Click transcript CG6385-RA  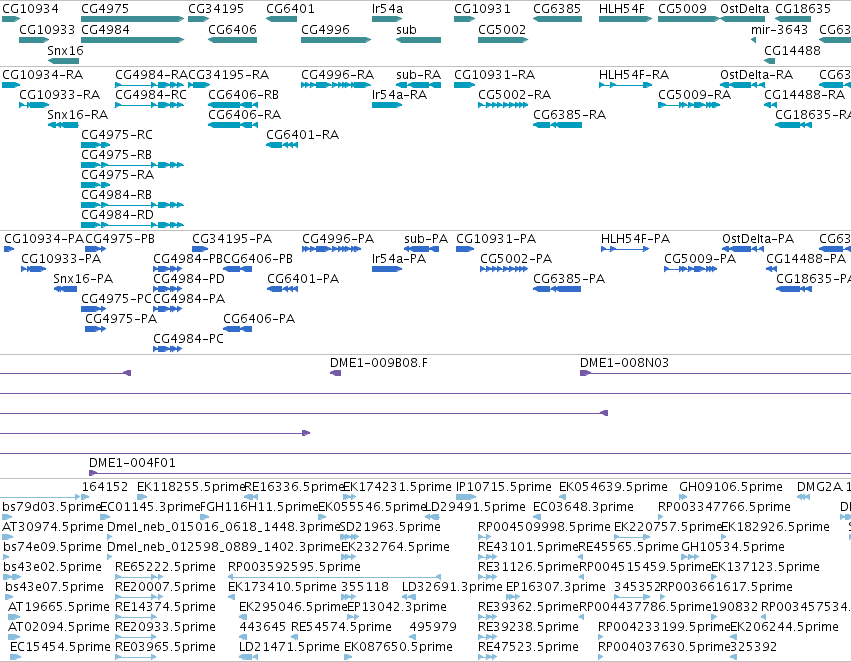(569, 114)
